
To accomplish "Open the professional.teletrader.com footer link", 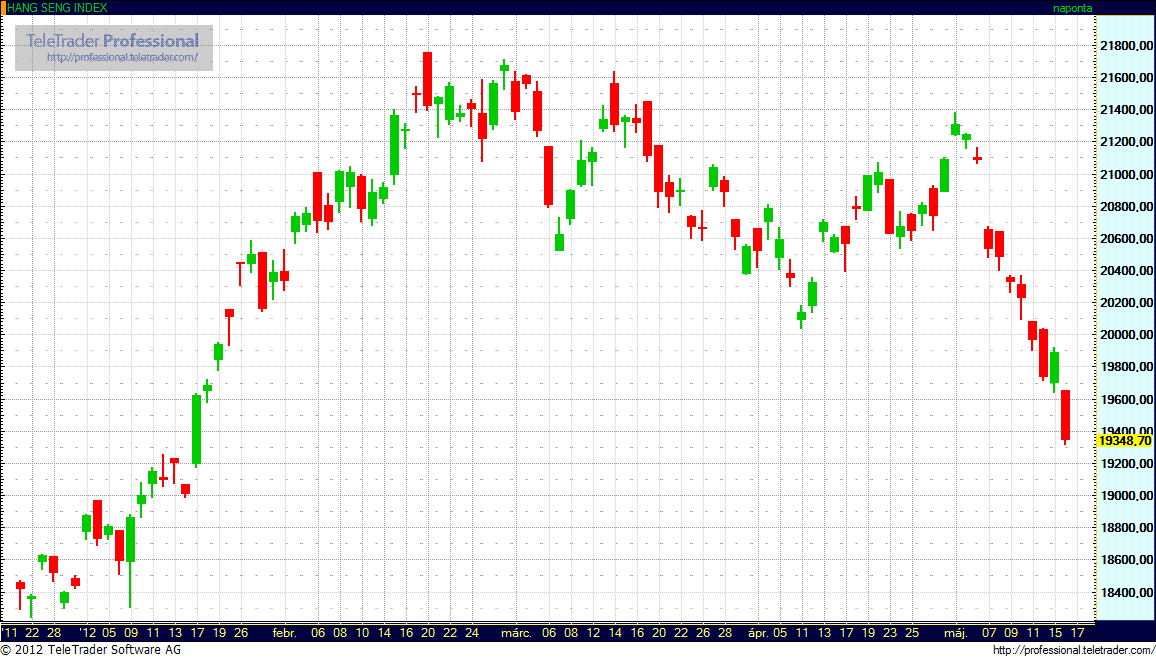I will coord(1072,650).
